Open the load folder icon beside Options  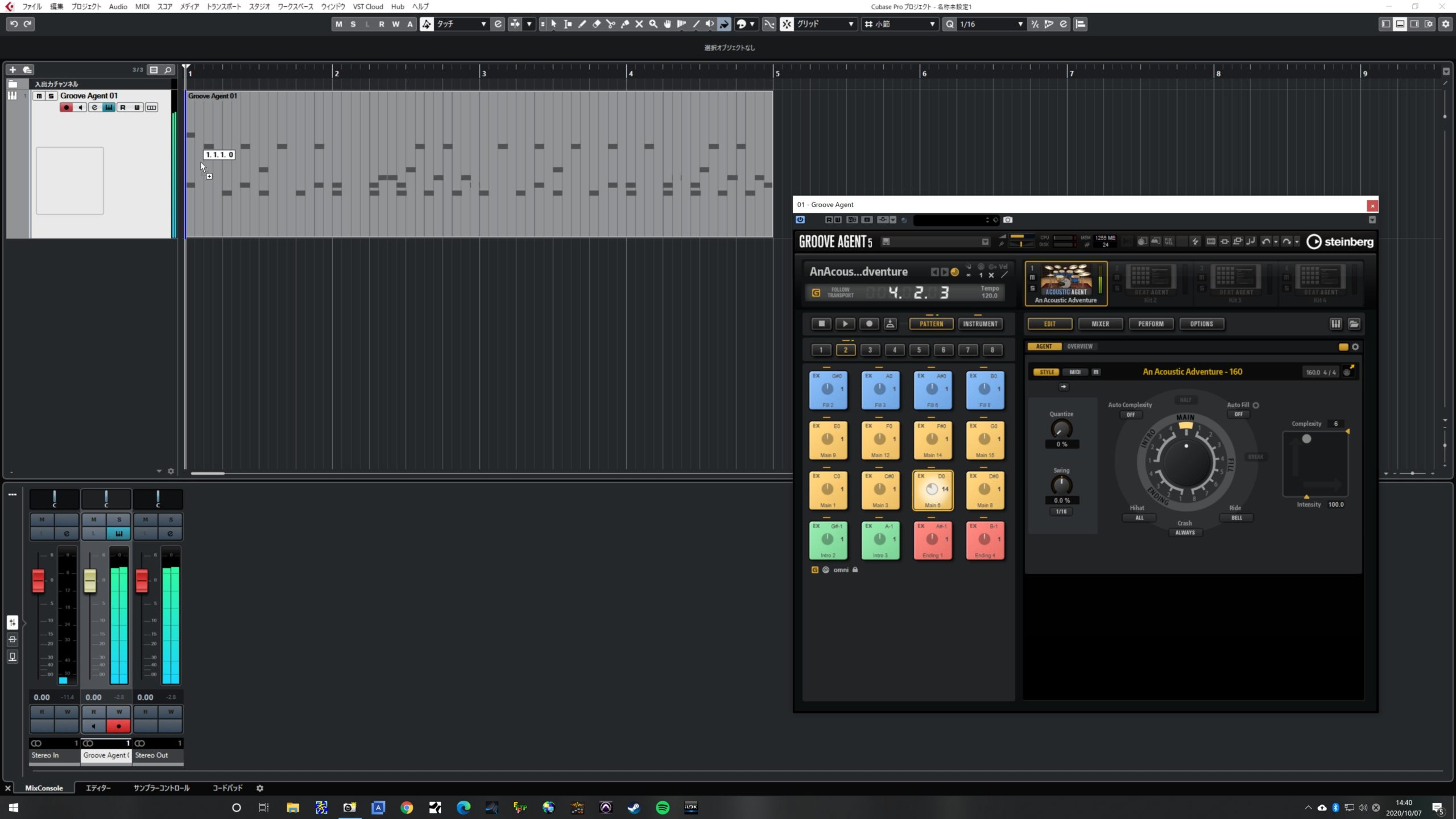click(x=1354, y=324)
